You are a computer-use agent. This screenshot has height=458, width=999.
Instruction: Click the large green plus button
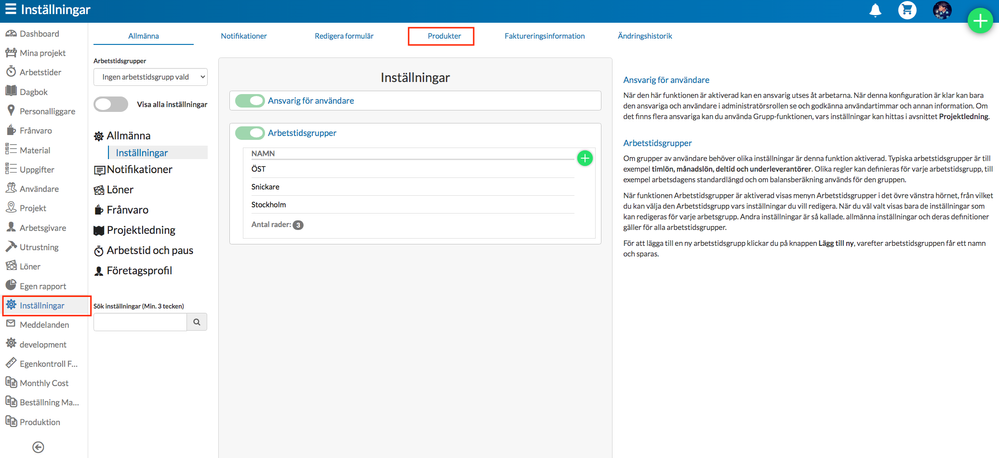coord(981,20)
